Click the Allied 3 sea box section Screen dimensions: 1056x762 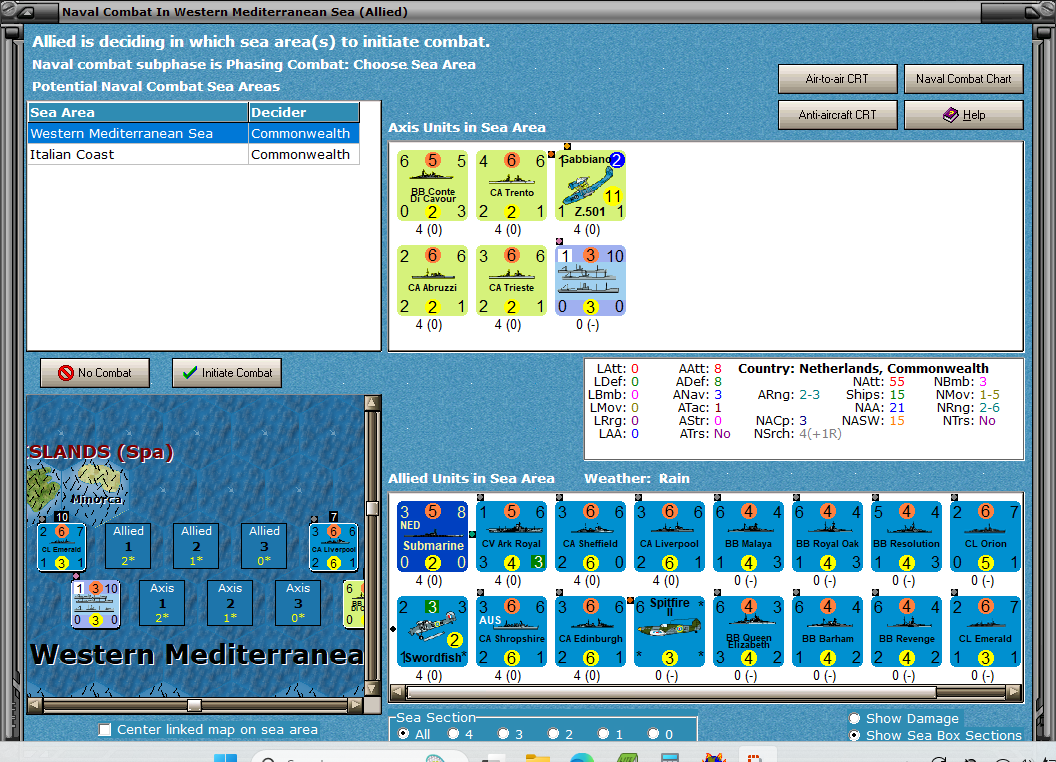(x=264, y=546)
